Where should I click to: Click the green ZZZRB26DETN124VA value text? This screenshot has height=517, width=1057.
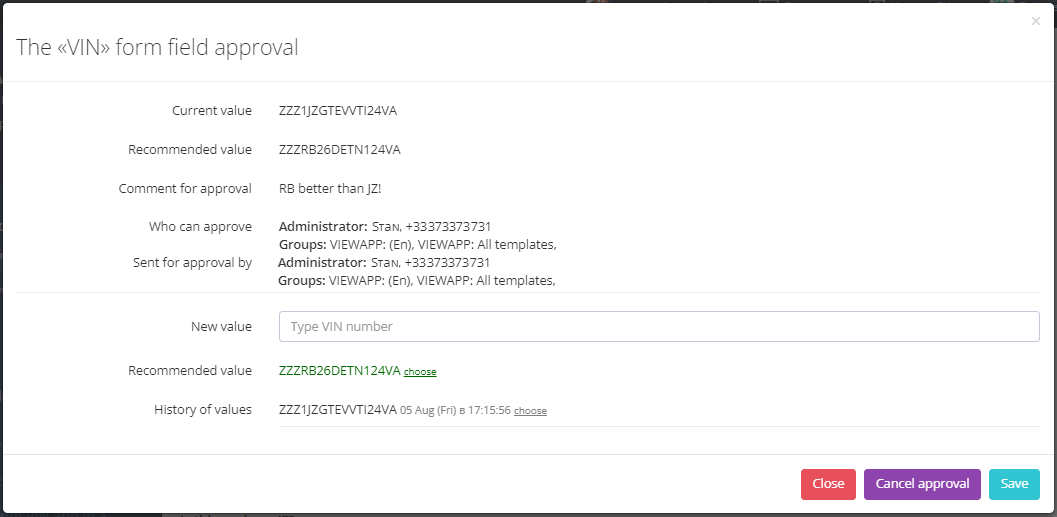340,371
